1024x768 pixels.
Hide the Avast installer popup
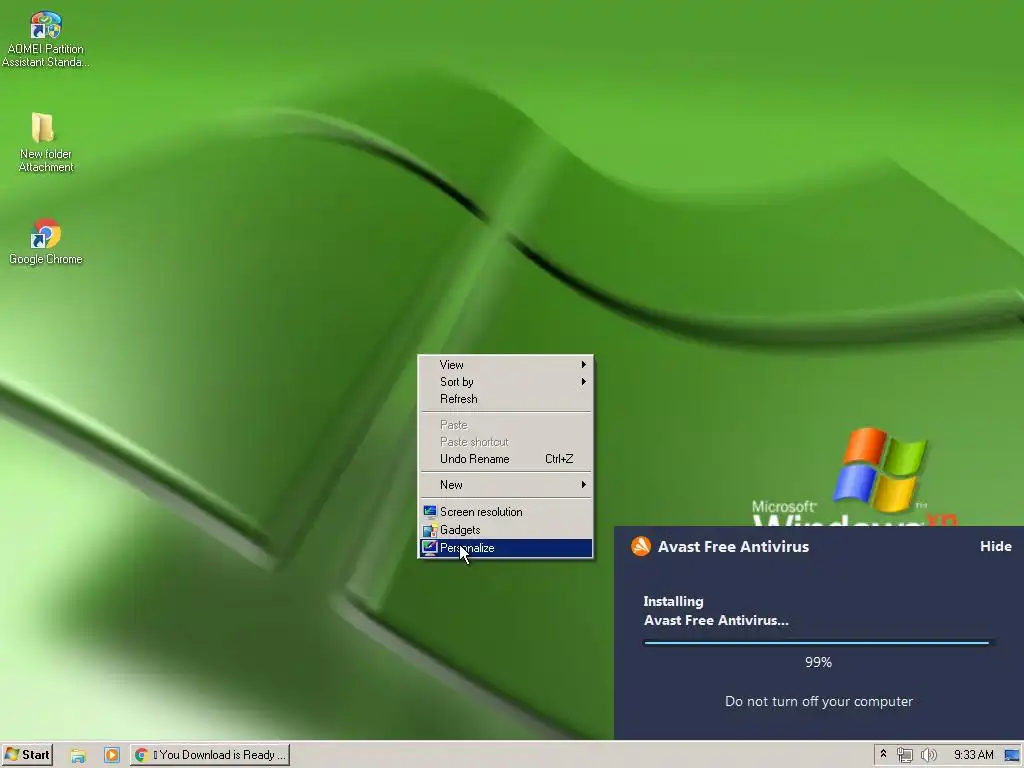pyautogui.click(x=995, y=547)
